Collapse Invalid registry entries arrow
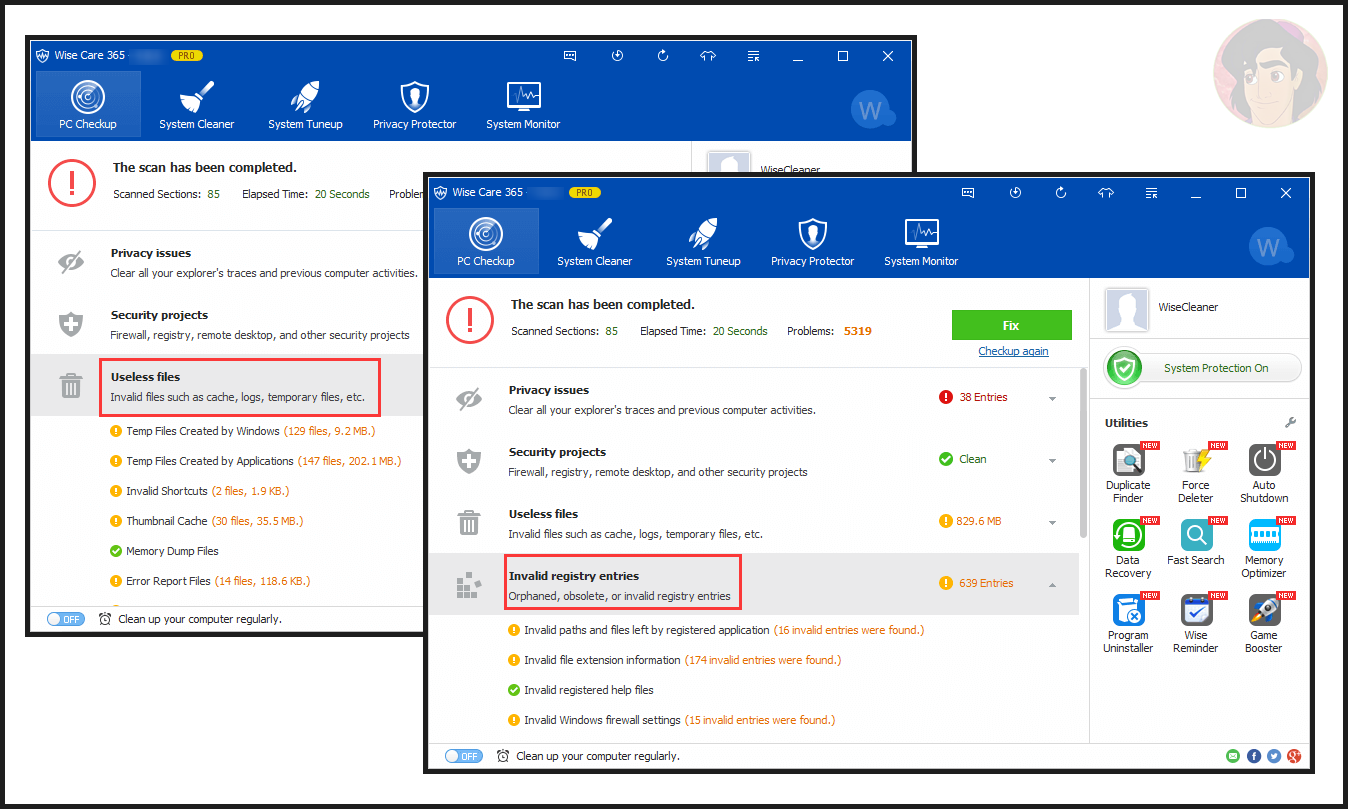This screenshot has width=1348, height=809. click(x=1052, y=584)
